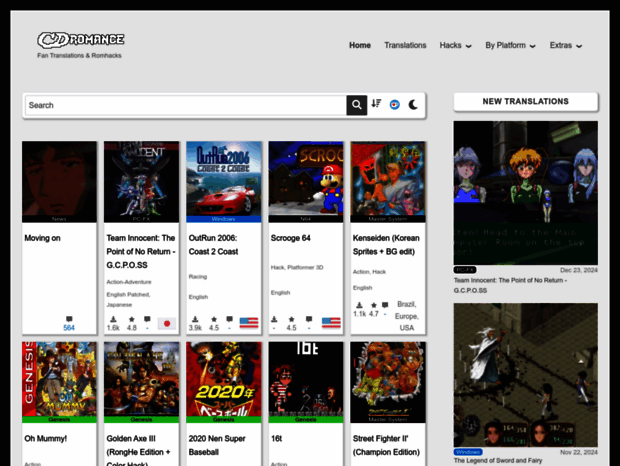620x466 pixels.
Task: Click Team Innocent title in New Translations sidebar
Action: (510, 285)
